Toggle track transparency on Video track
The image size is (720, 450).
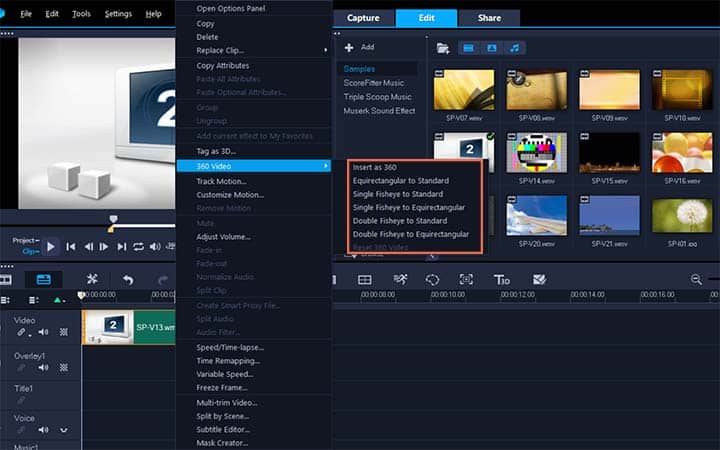64,332
